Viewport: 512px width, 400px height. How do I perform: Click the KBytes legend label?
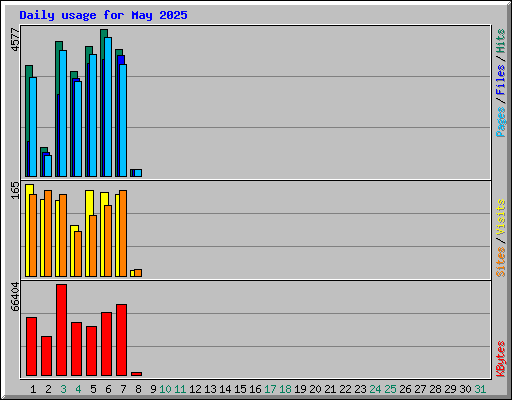[x=500, y=359]
